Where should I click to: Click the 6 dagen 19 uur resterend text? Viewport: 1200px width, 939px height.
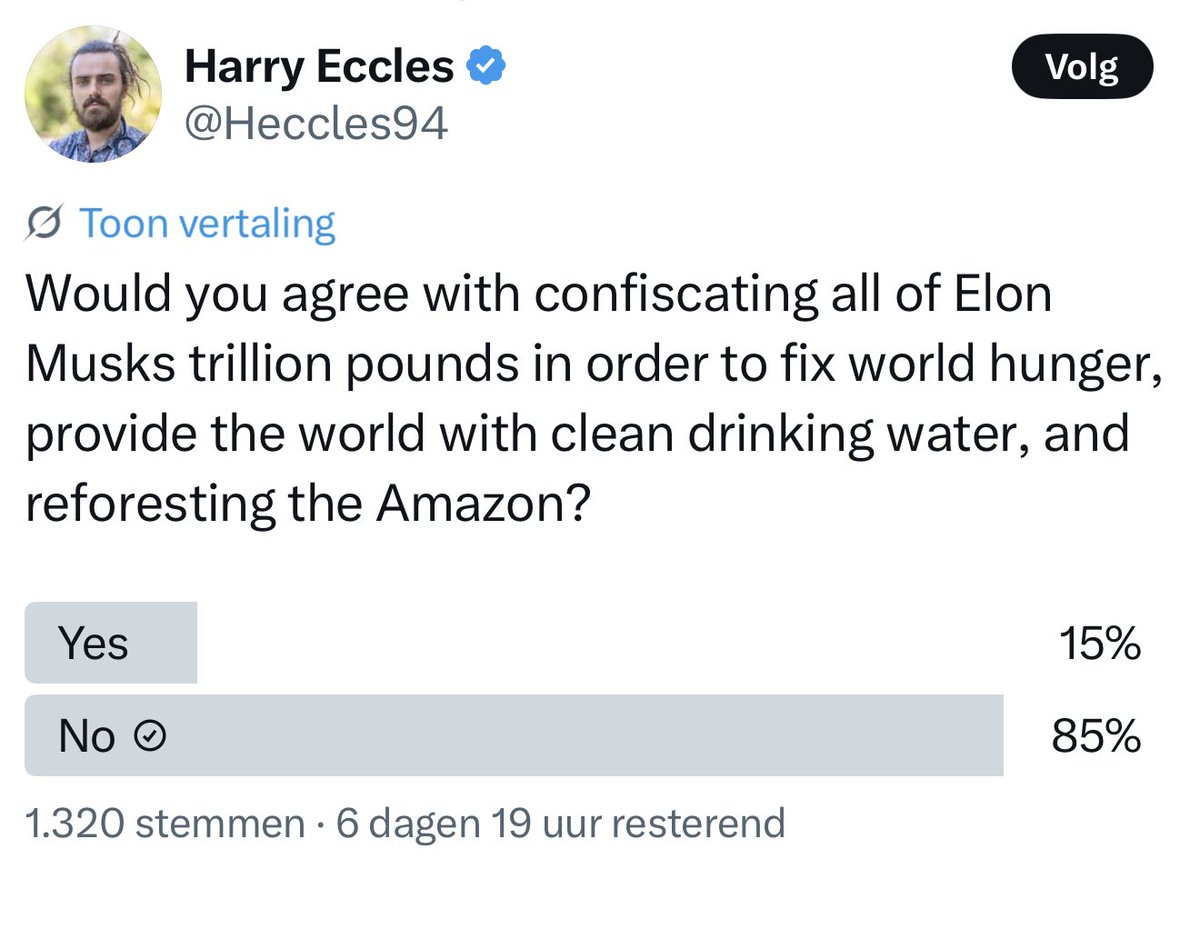click(561, 824)
